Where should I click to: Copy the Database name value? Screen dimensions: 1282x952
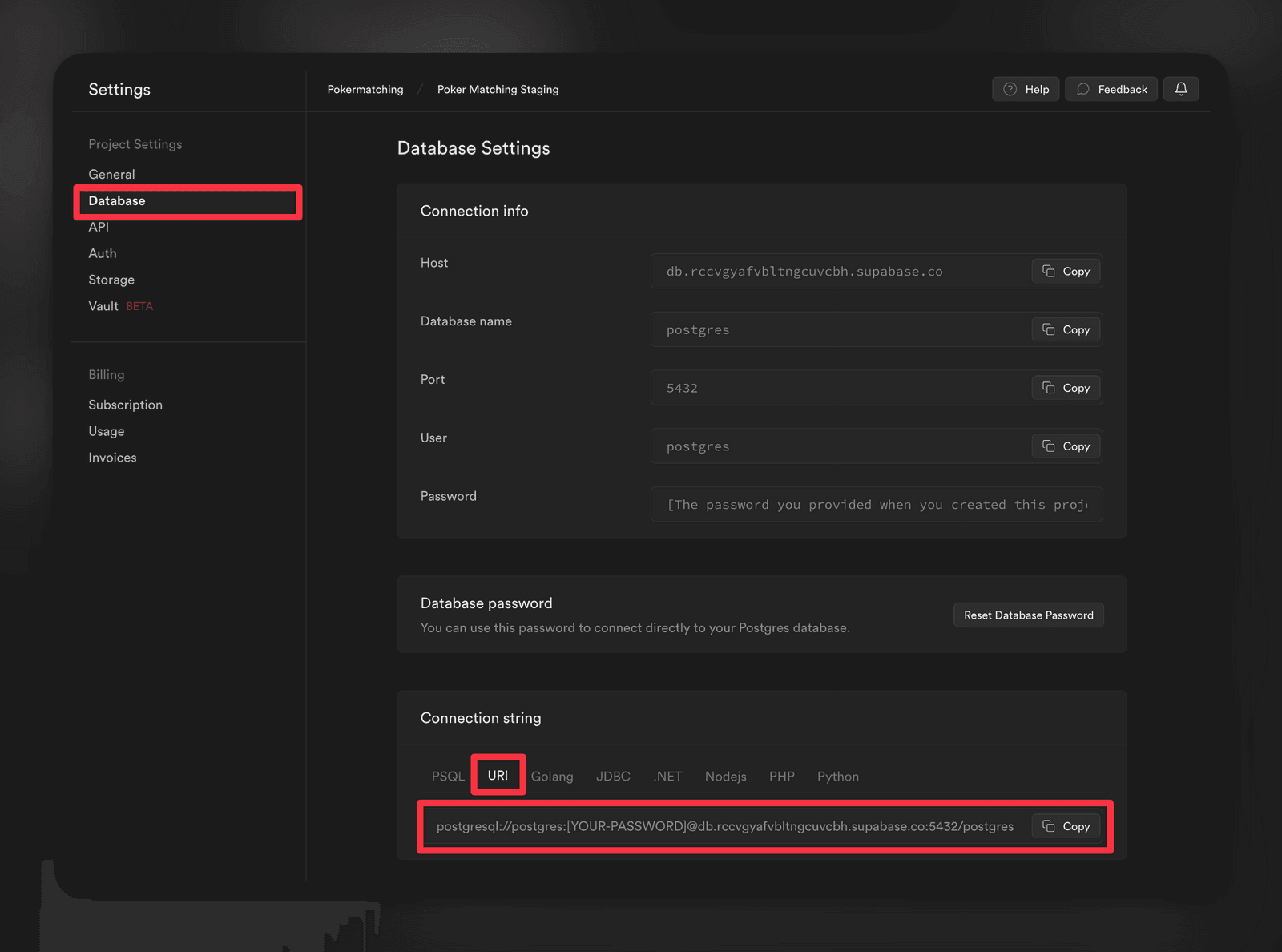click(x=1066, y=329)
